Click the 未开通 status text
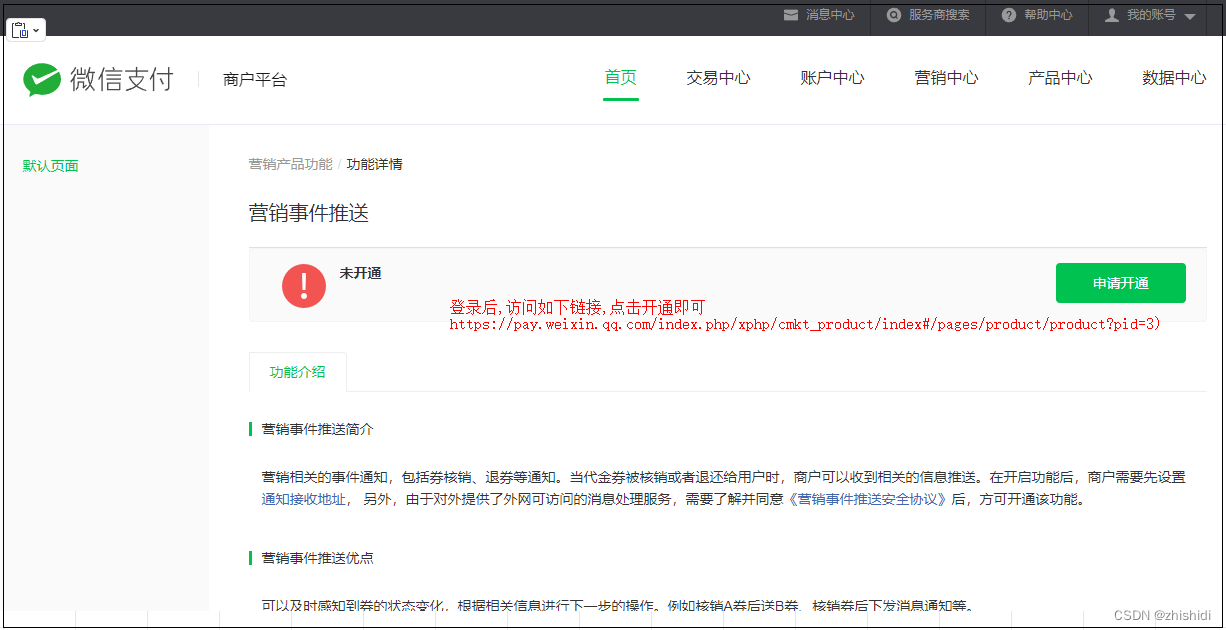The image size is (1226, 630). point(360,273)
